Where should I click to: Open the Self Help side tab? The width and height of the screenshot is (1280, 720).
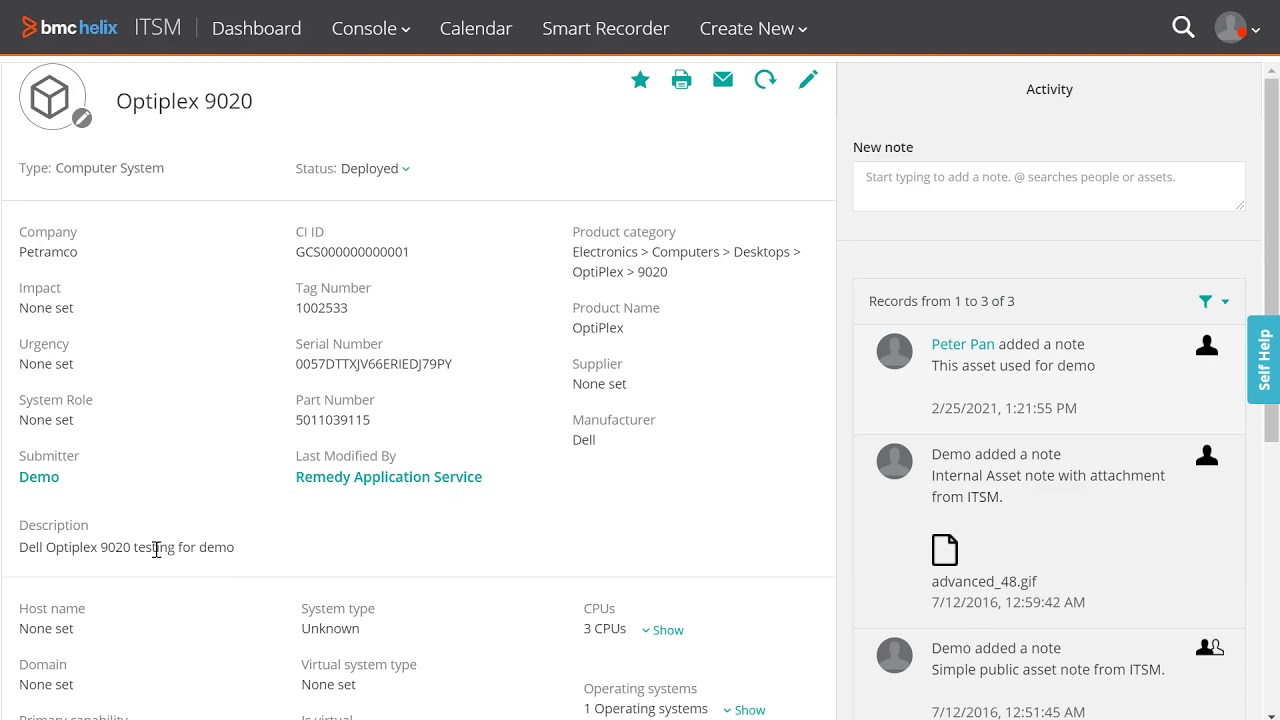tap(1264, 359)
